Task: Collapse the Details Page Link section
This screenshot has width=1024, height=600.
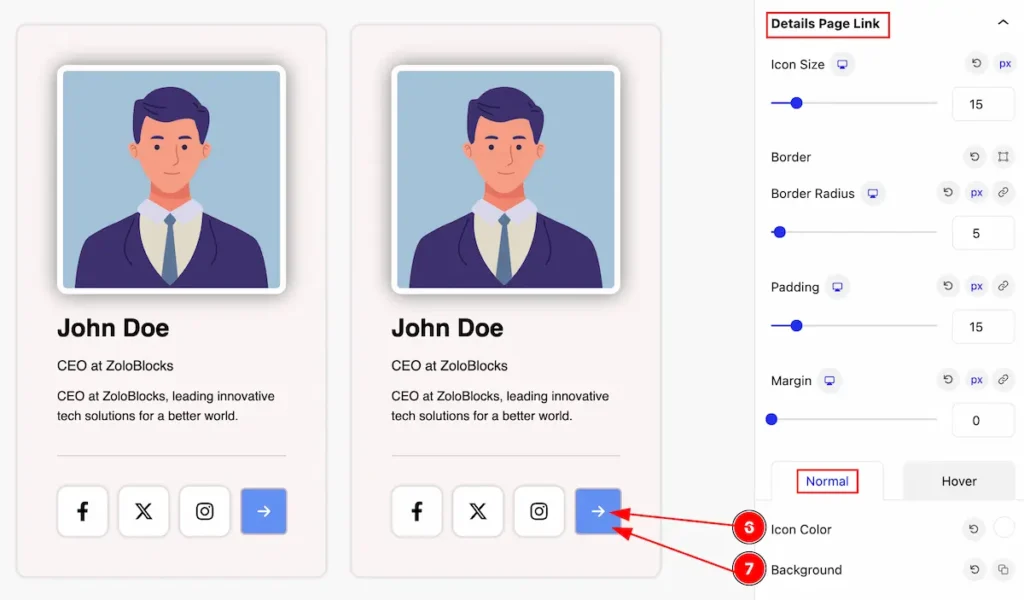Action: [1003, 23]
